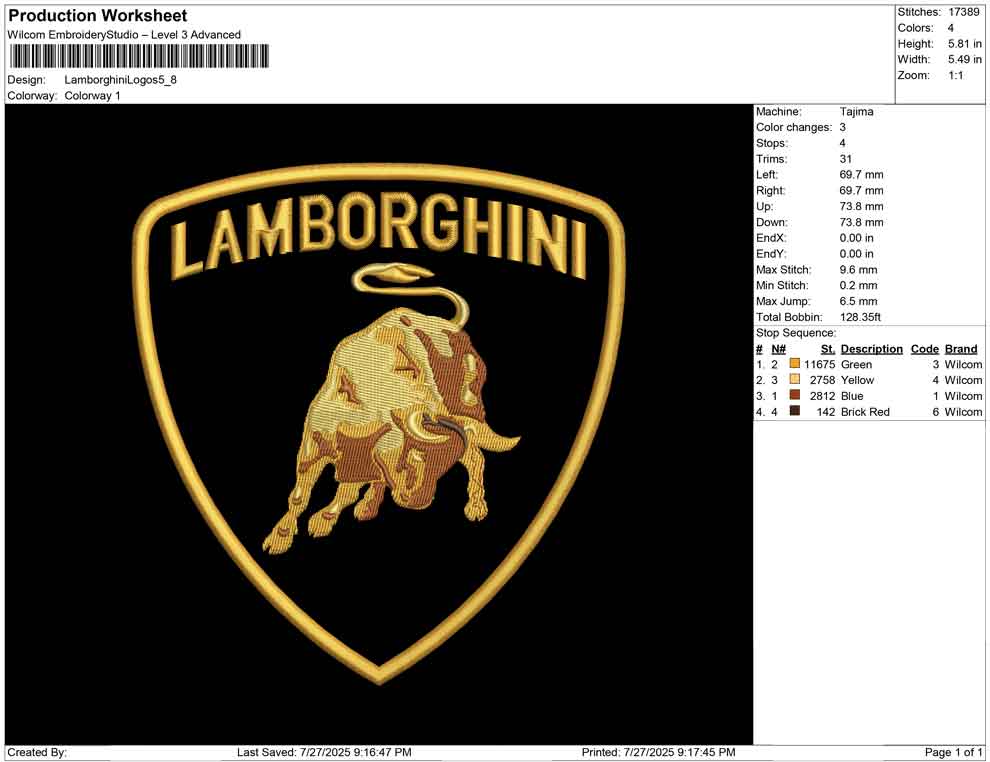Click the 'Color changes:' label
The height and width of the screenshot is (762, 990).
coord(794,128)
